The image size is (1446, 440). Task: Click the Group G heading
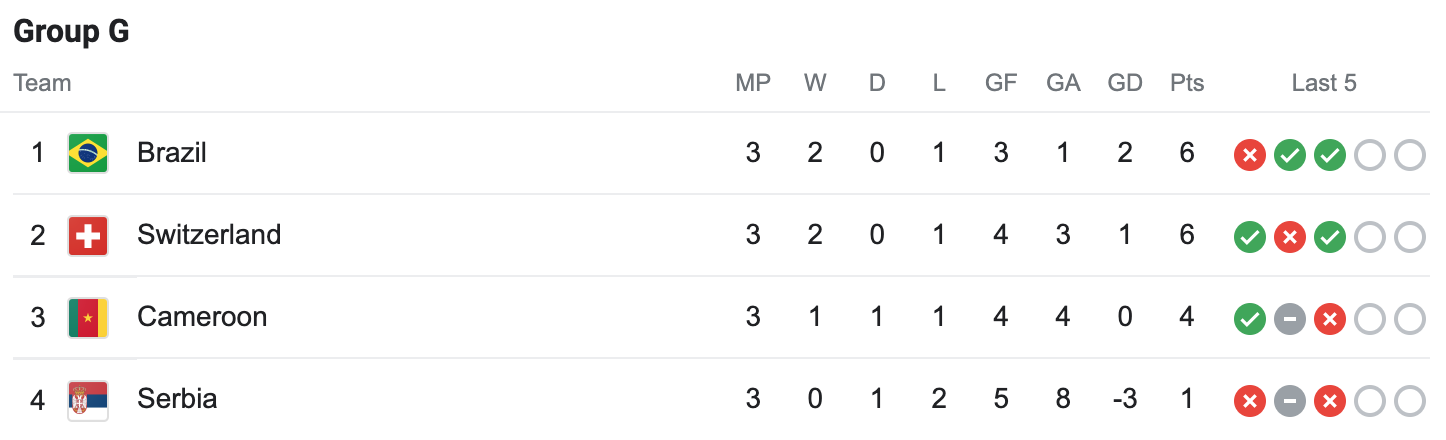[71, 32]
